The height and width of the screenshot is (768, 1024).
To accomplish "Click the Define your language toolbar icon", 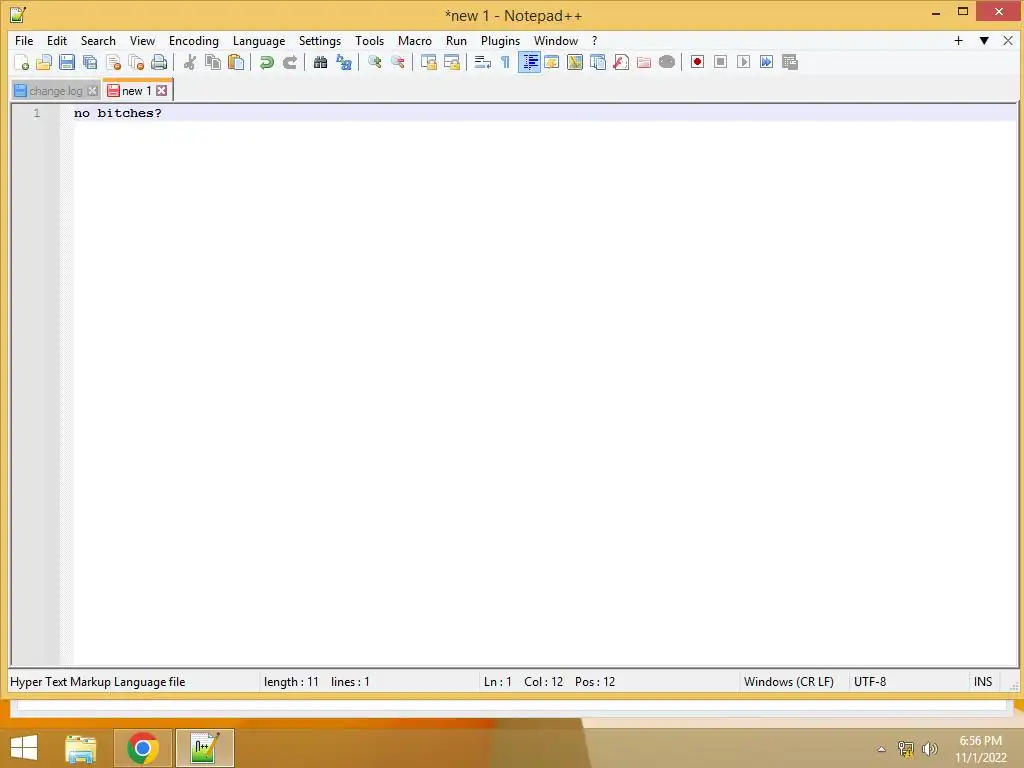I will coord(552,62).
